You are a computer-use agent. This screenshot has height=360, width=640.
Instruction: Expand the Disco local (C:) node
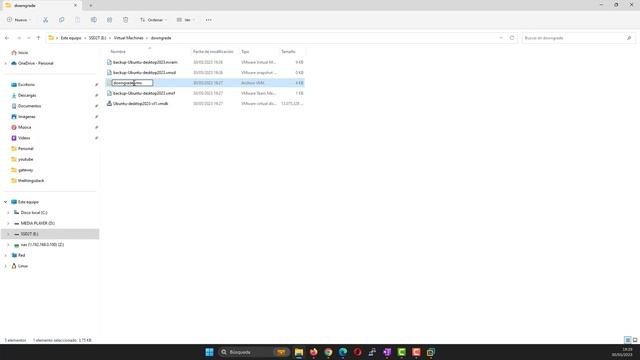(x=8, y=213)
